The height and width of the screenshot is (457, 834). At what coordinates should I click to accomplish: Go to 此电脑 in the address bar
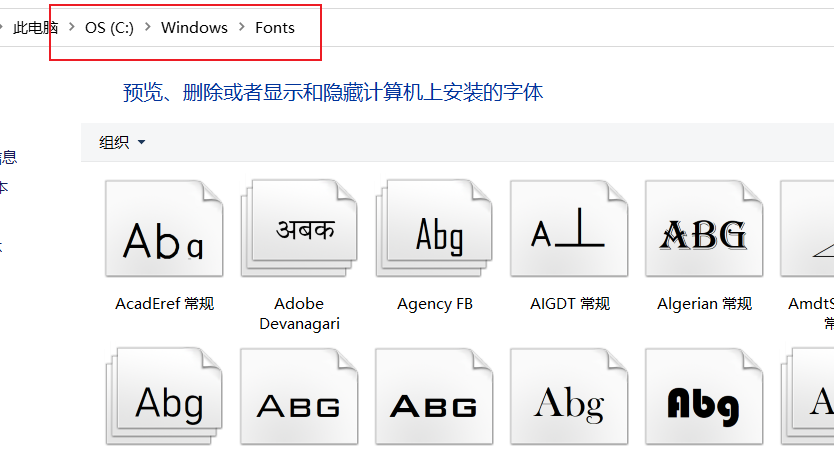pos(36,27)
